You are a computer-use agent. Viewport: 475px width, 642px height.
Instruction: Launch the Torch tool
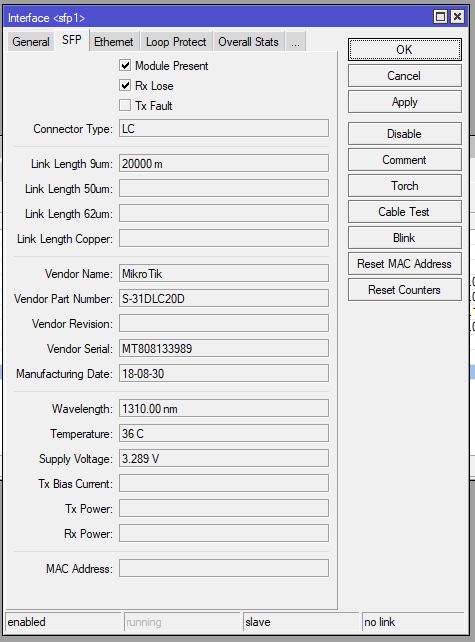[x=405, y=186]
